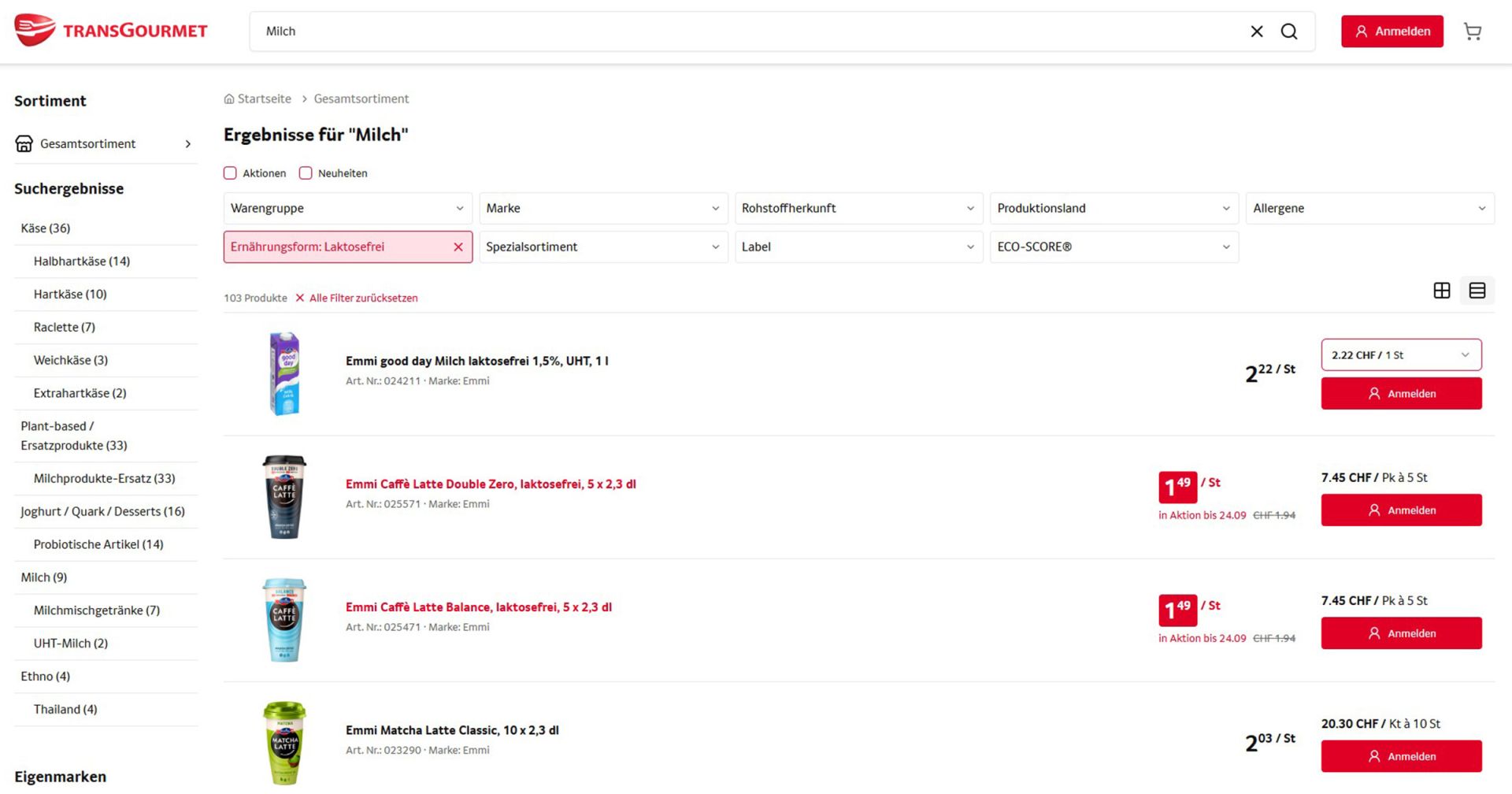Expand the ECO-SCORE dropdown

pyautogui.click(x=1114, y=247)
